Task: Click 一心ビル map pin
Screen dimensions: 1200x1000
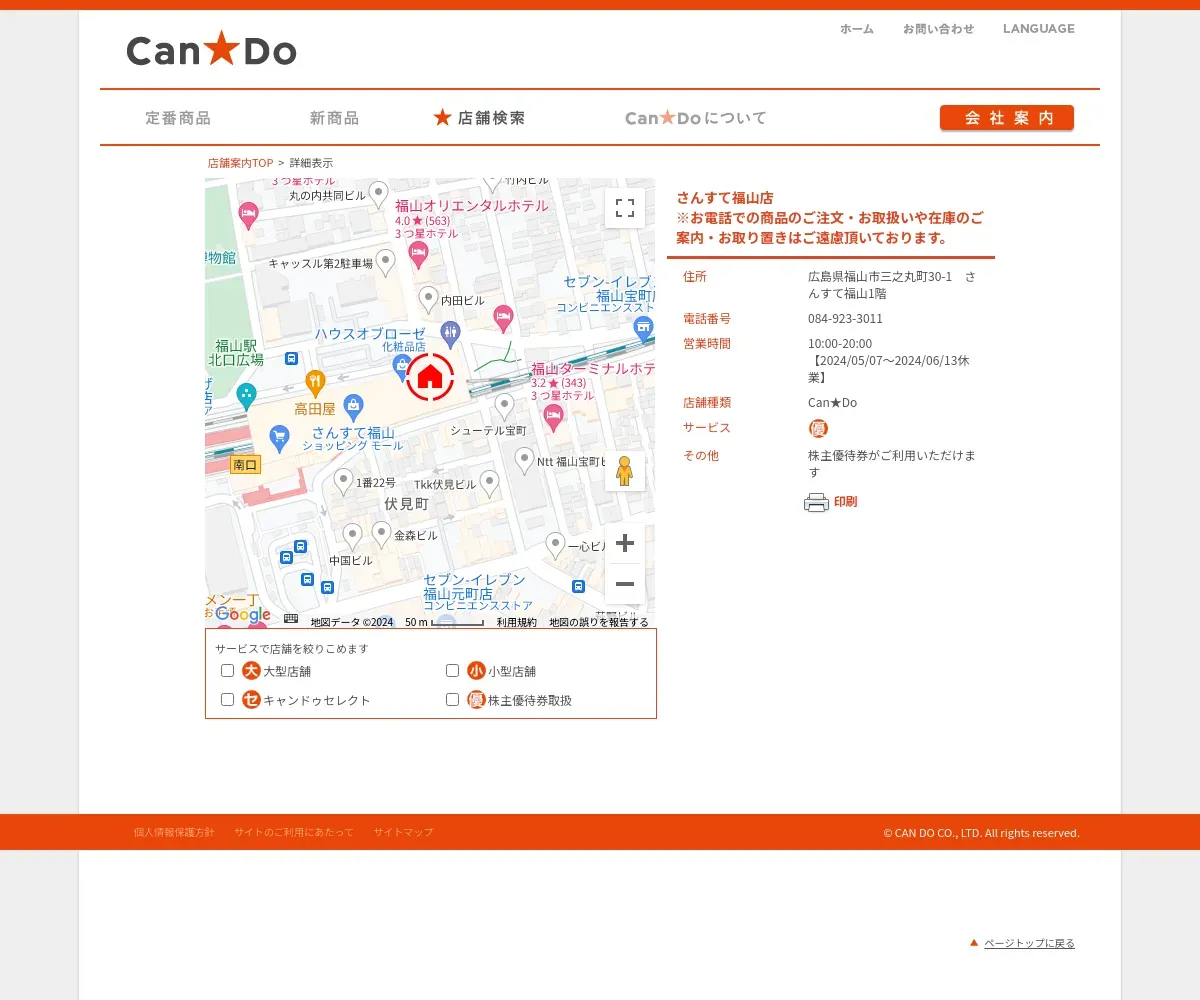Action: (x=555, y=545)
